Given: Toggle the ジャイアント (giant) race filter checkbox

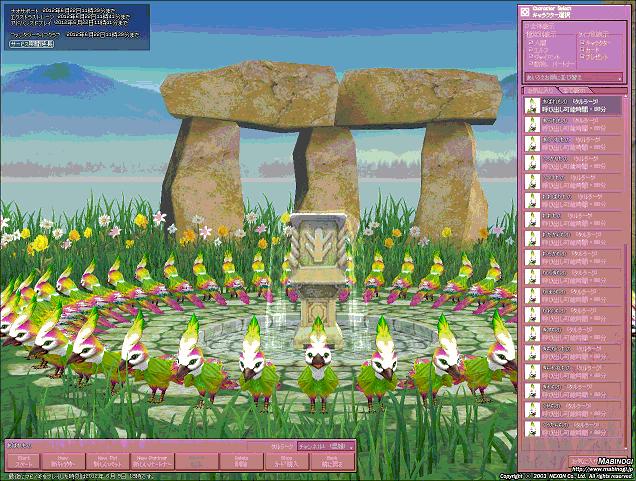Looking at the screenshot, I should click(x=531, y=57).
